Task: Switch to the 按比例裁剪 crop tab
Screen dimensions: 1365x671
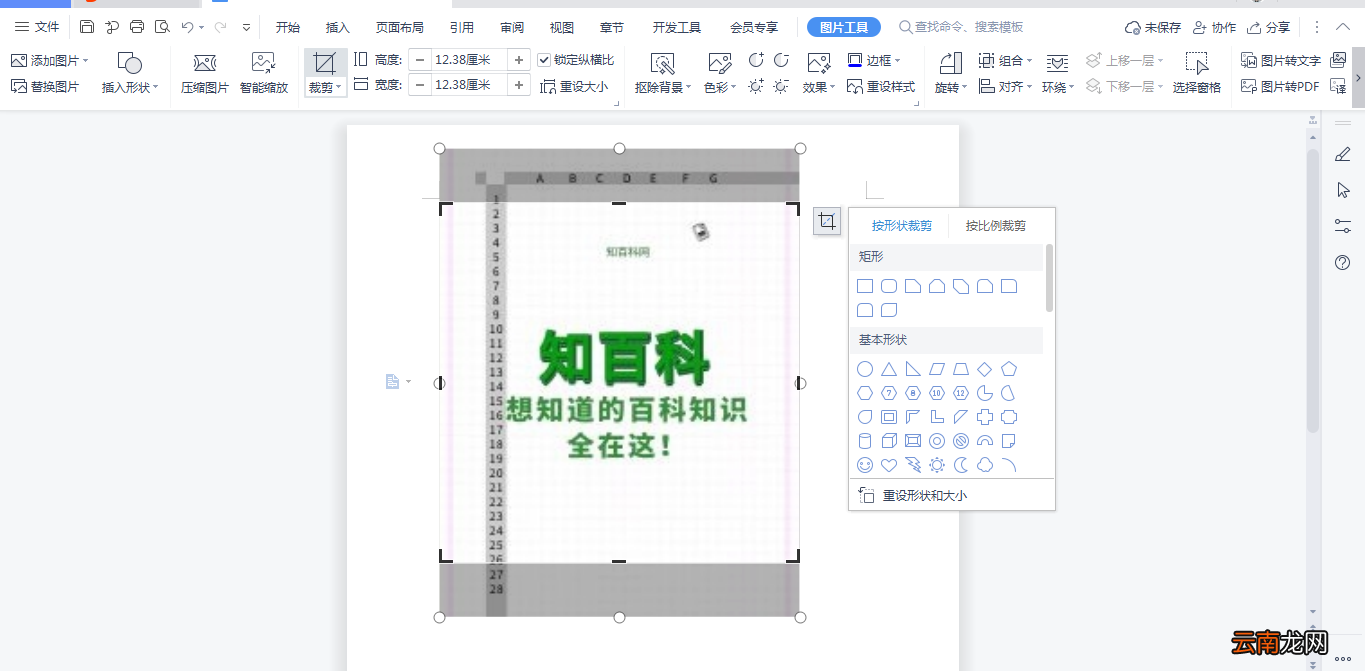Action: coord(996,226)
